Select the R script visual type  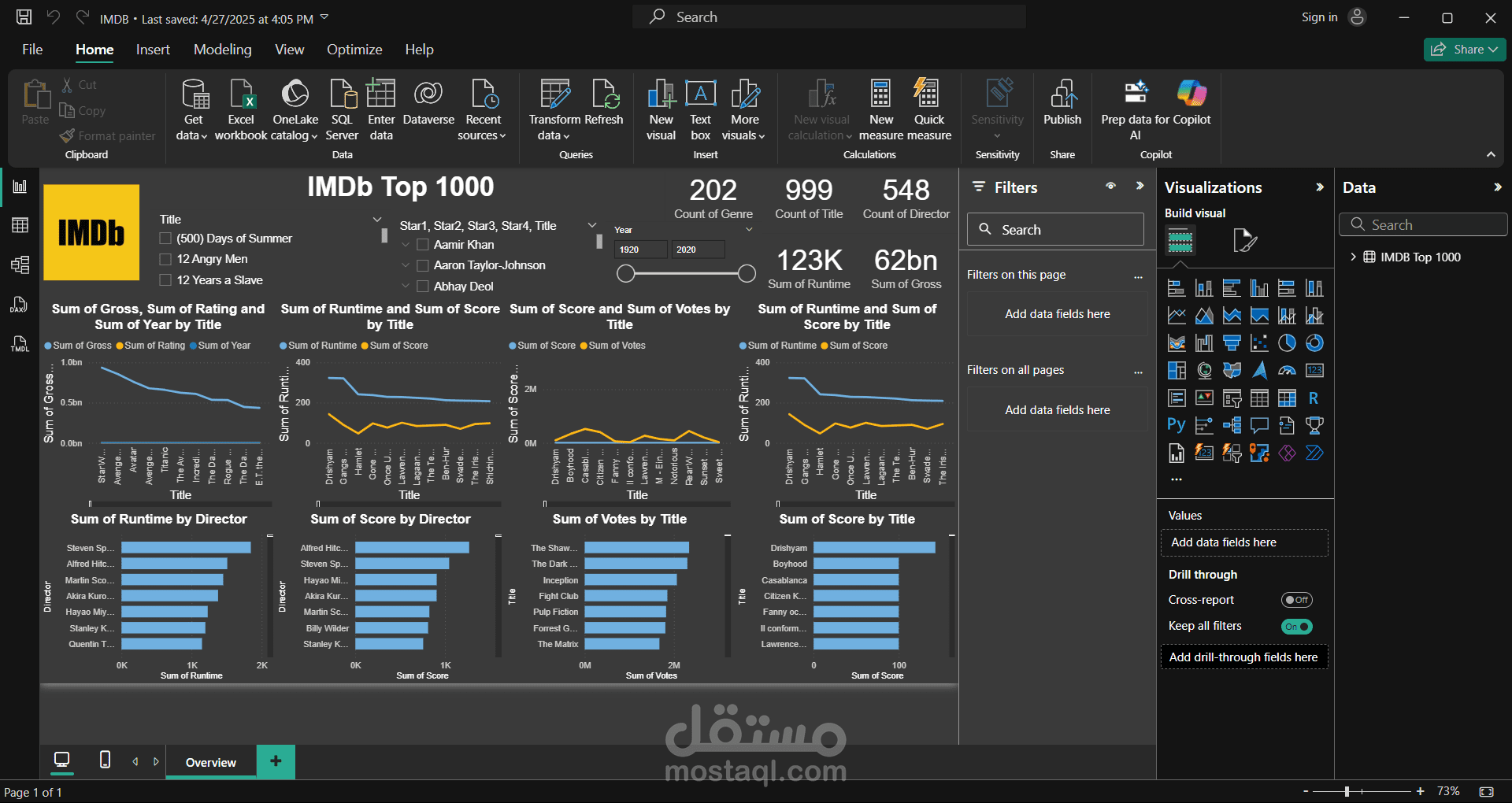(1314, 398)
